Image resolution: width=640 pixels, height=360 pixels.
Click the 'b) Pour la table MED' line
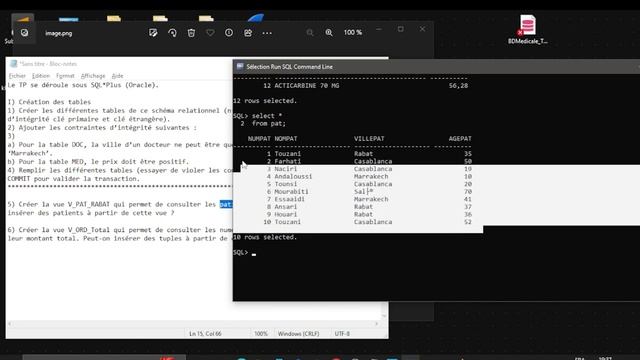click(98, 162)
